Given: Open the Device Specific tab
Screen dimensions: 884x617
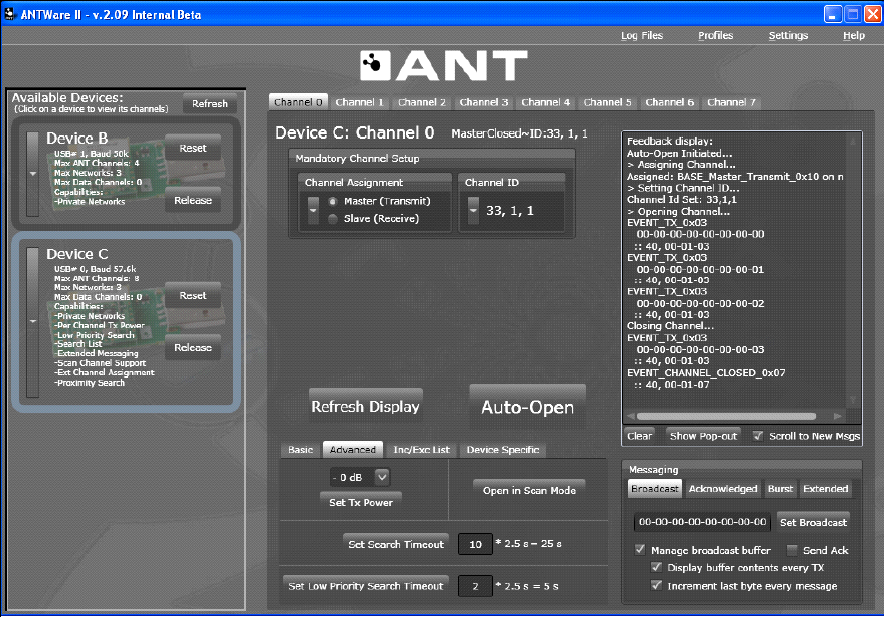Looking at the screenshot, I should coord(503,449).
